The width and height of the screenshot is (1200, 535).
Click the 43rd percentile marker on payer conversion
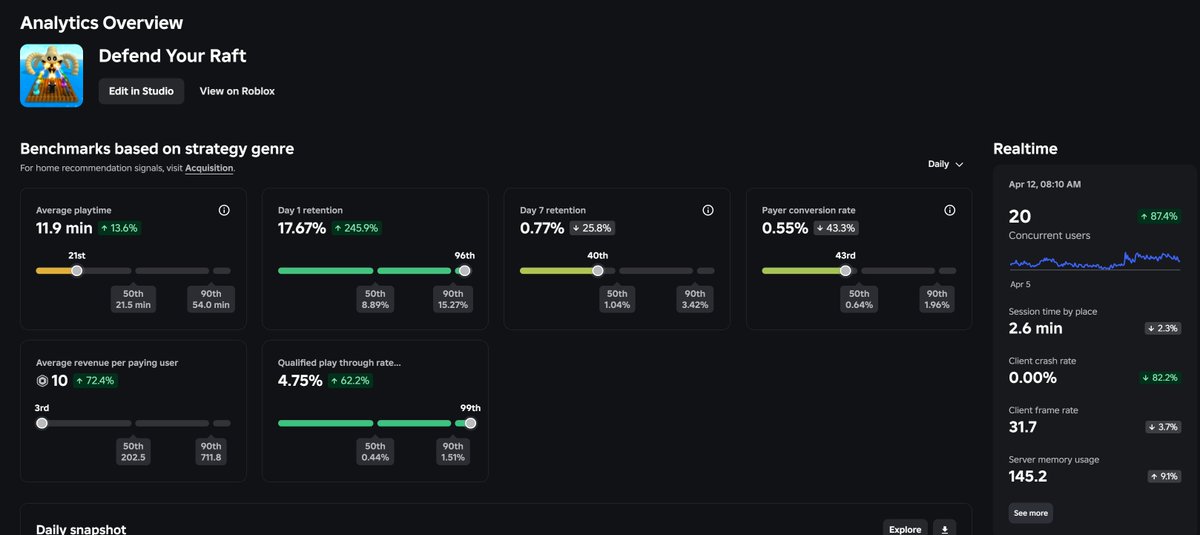tap(845, 270)
